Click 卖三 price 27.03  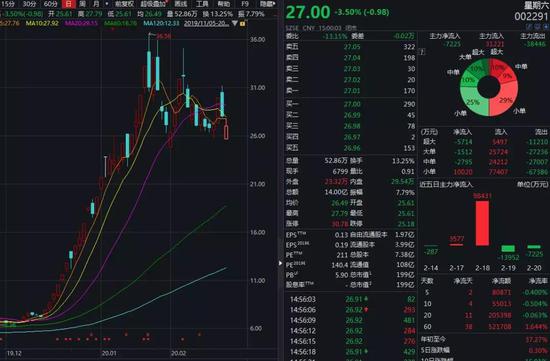click(x=352, y=69)
